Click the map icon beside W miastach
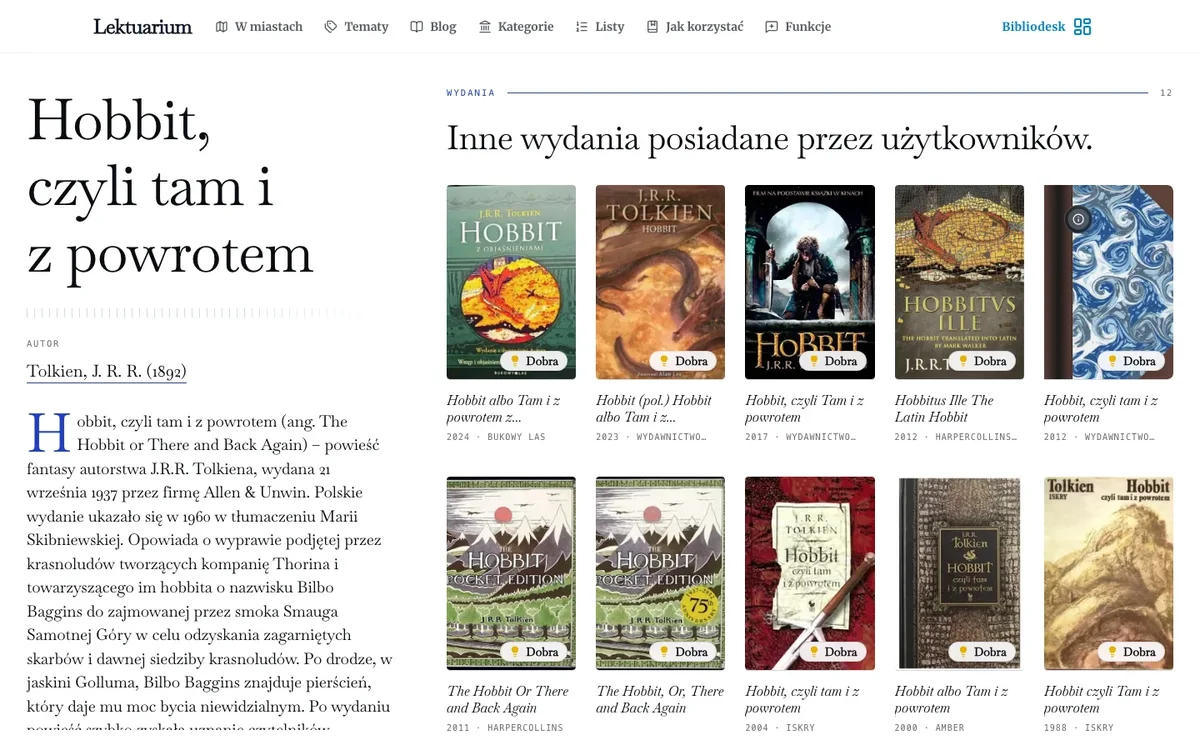 (x=222, y=27)
